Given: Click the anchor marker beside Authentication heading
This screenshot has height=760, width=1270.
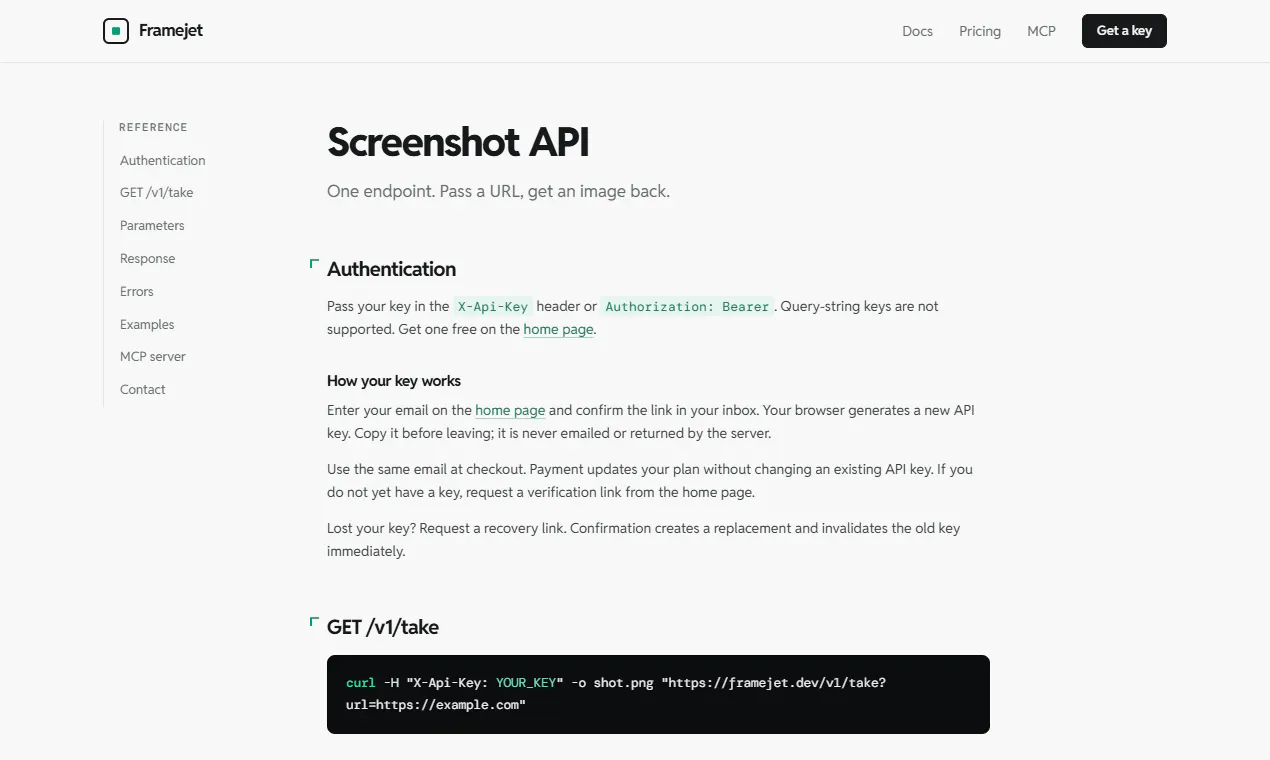Looking at the screenshot, I should click(x=314, y=264).
